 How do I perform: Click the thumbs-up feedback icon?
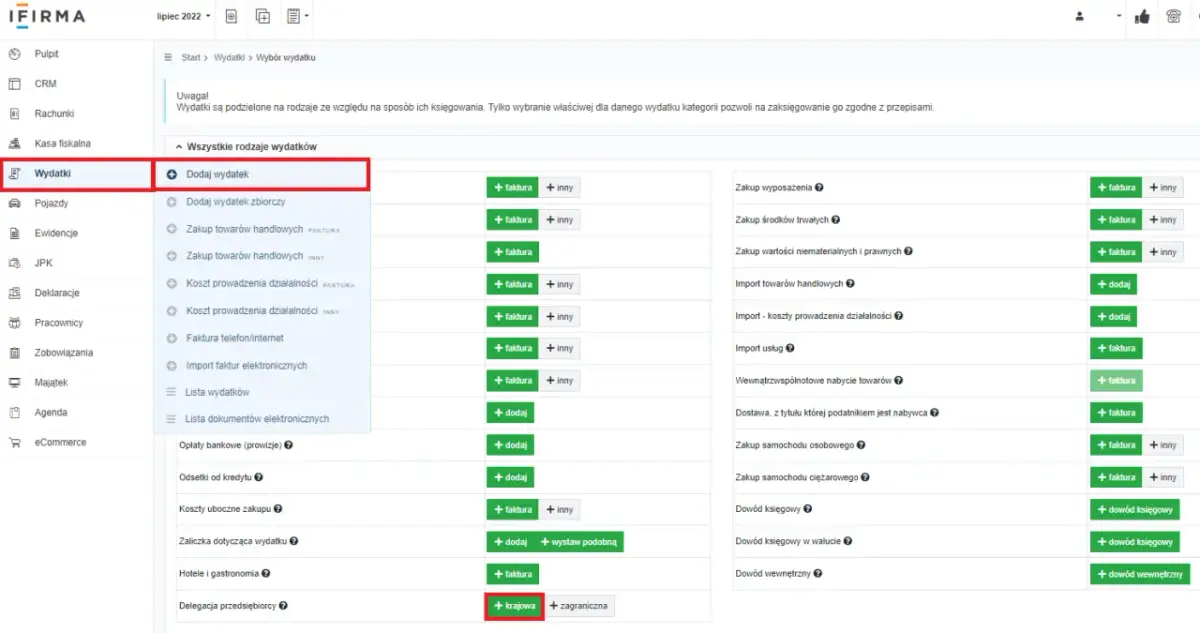1142,17
